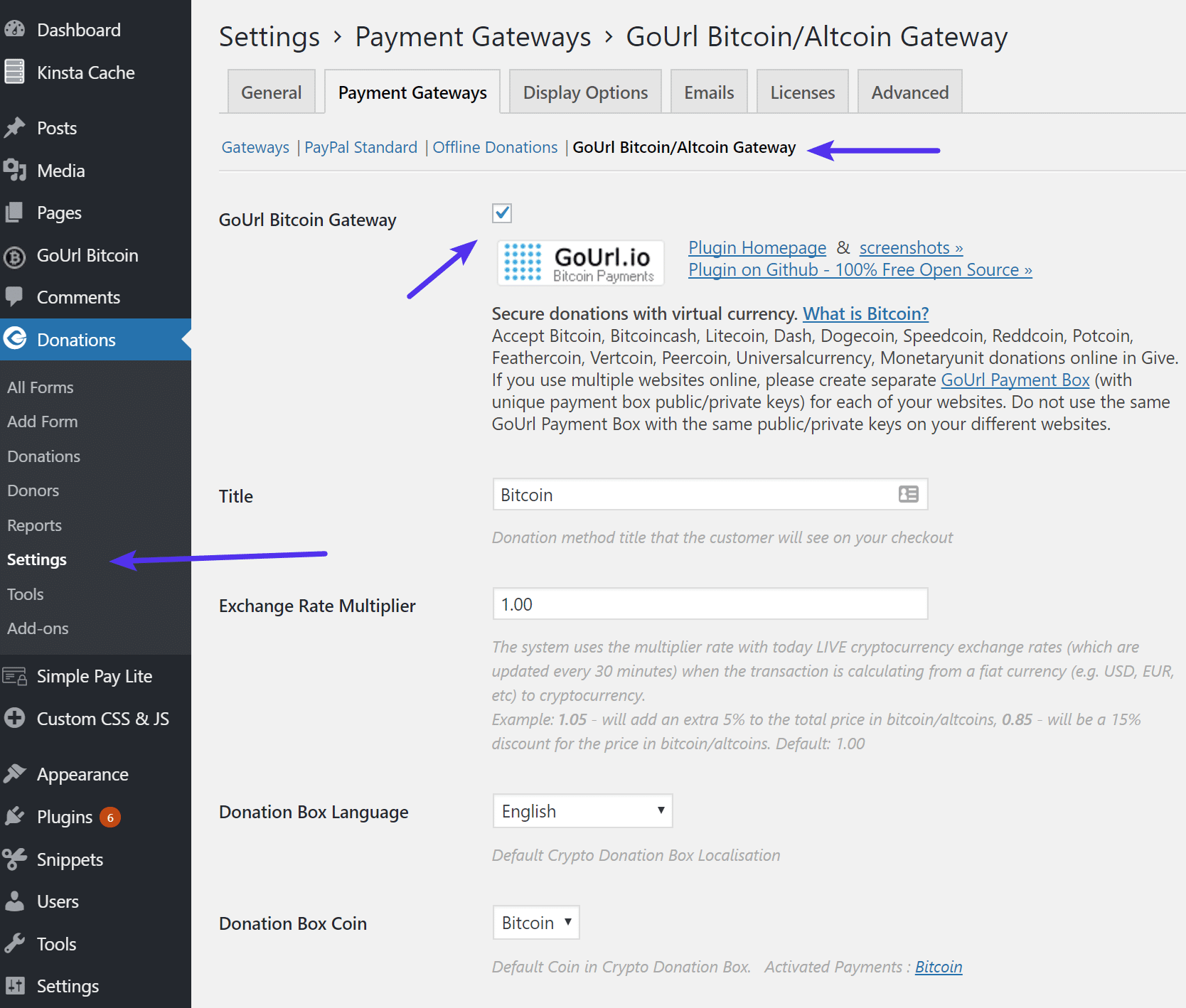Open Users label in the sidebar

pos(58,901)
